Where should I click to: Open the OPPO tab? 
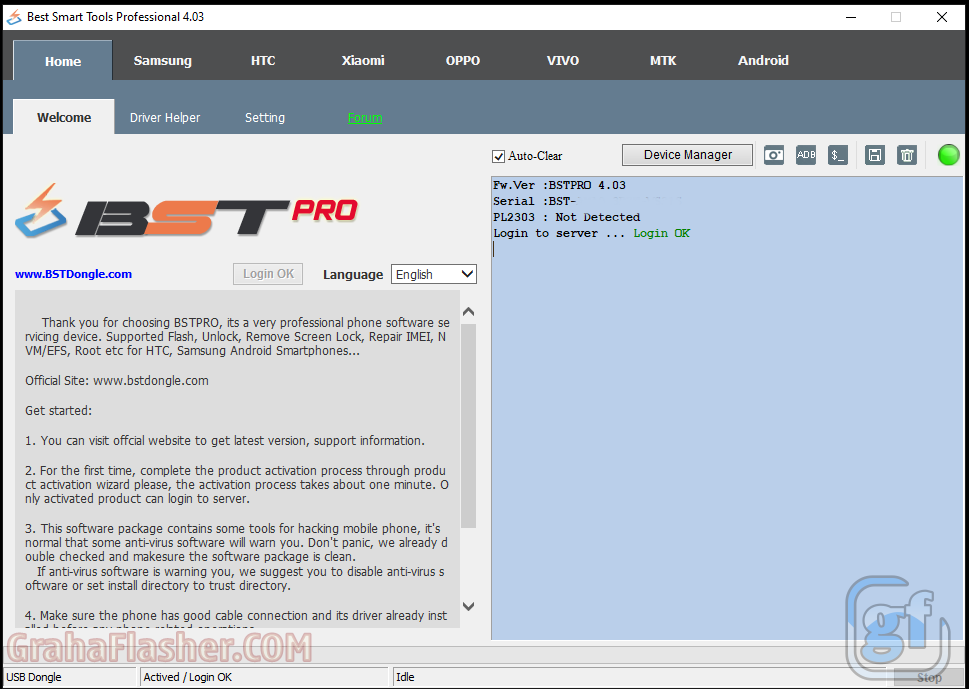[463, 61]
